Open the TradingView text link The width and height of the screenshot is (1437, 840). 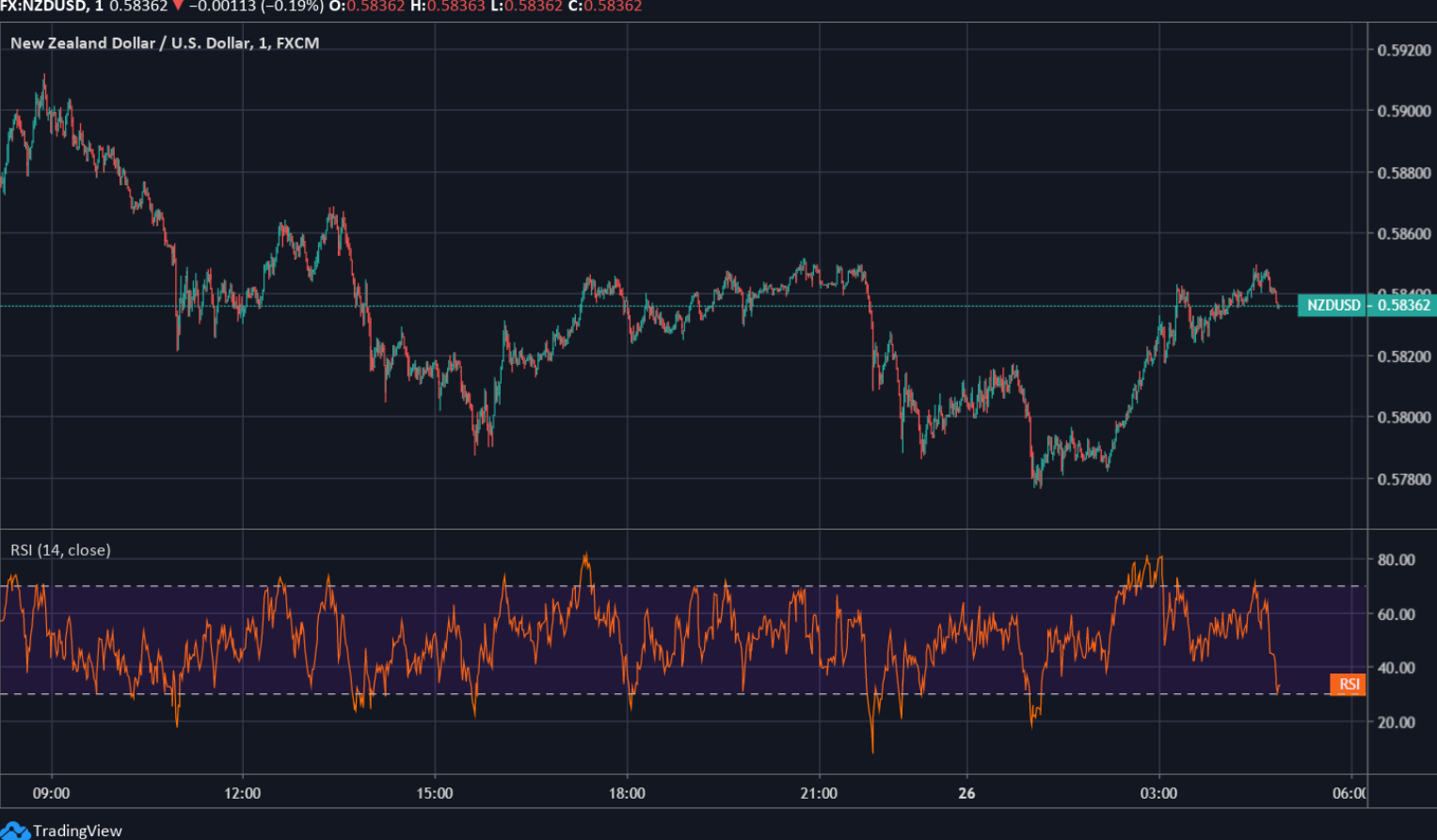(x=77, y=831)
